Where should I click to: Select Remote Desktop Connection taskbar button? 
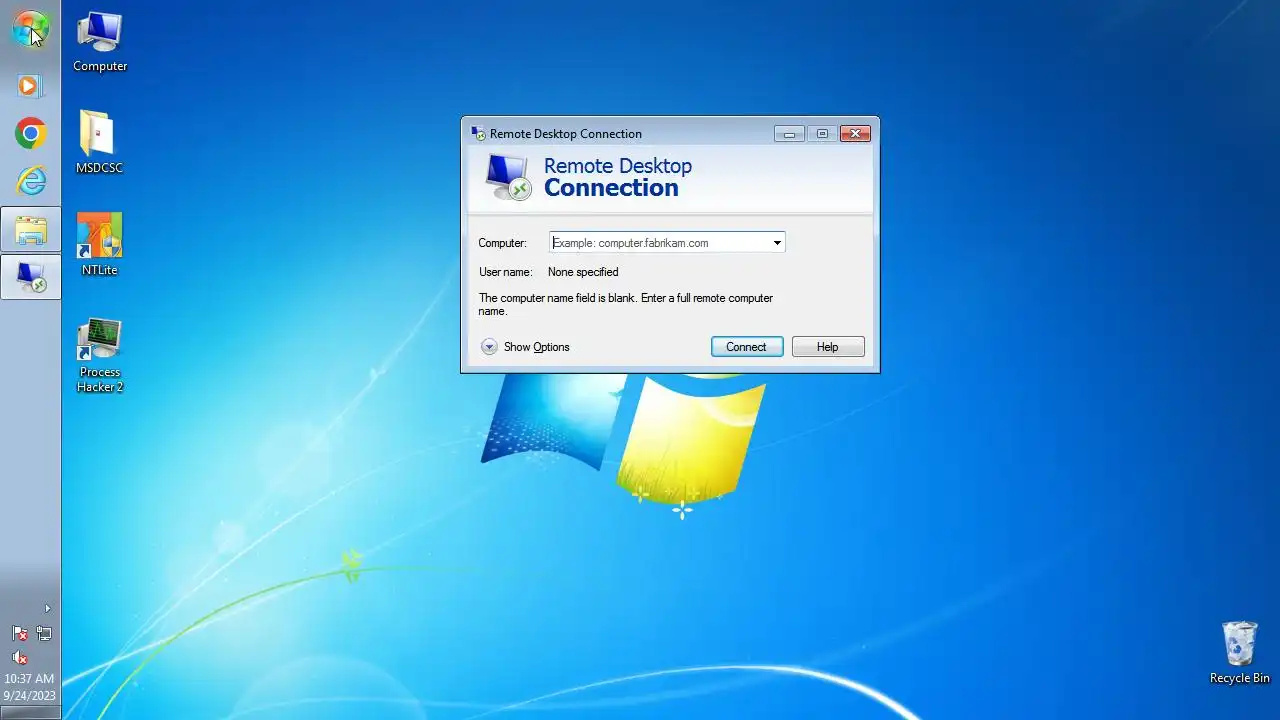click(30, 277)
